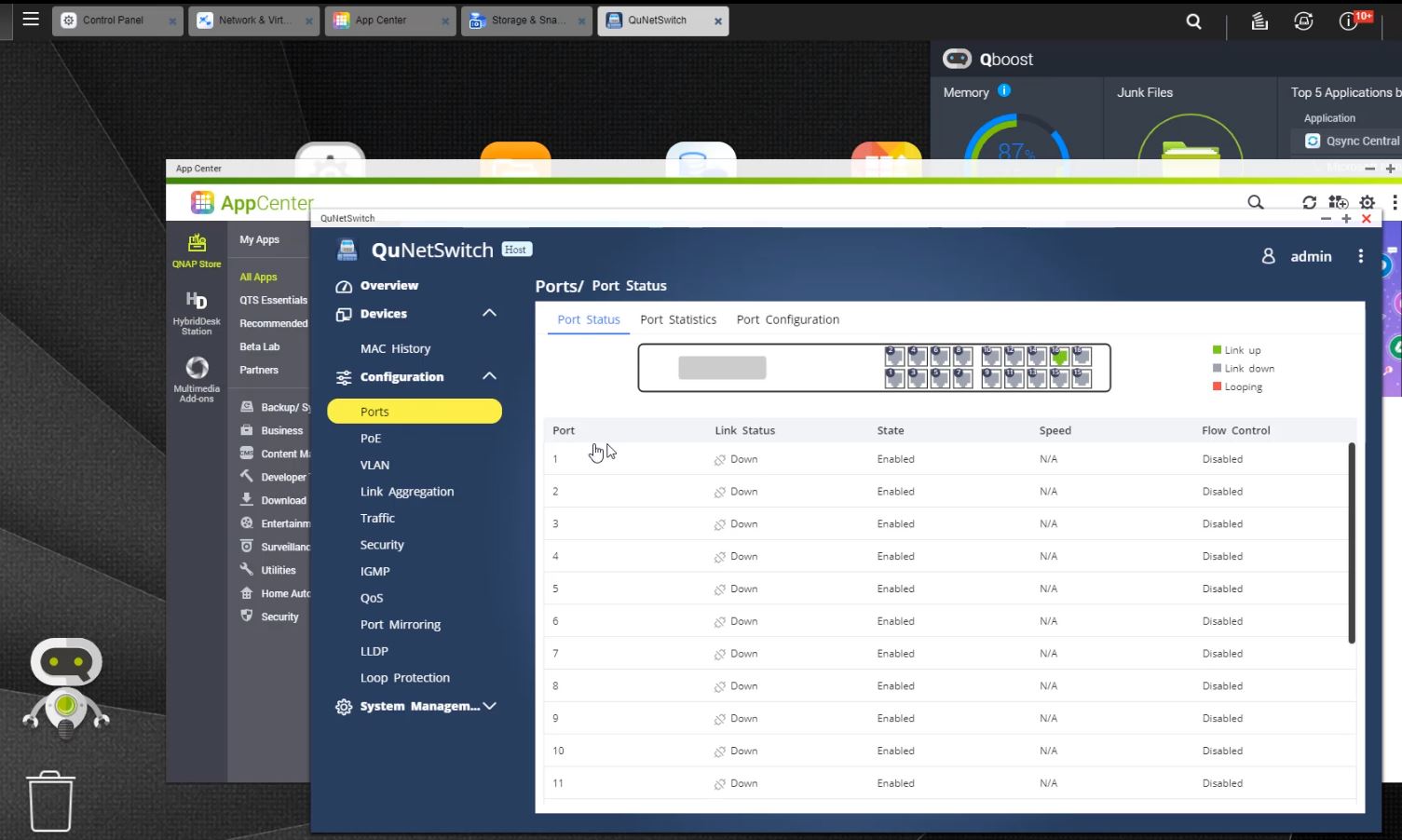Open Partners category in App Center
The height and width of the screenshot is (840, 1402).
pos(259,370)
